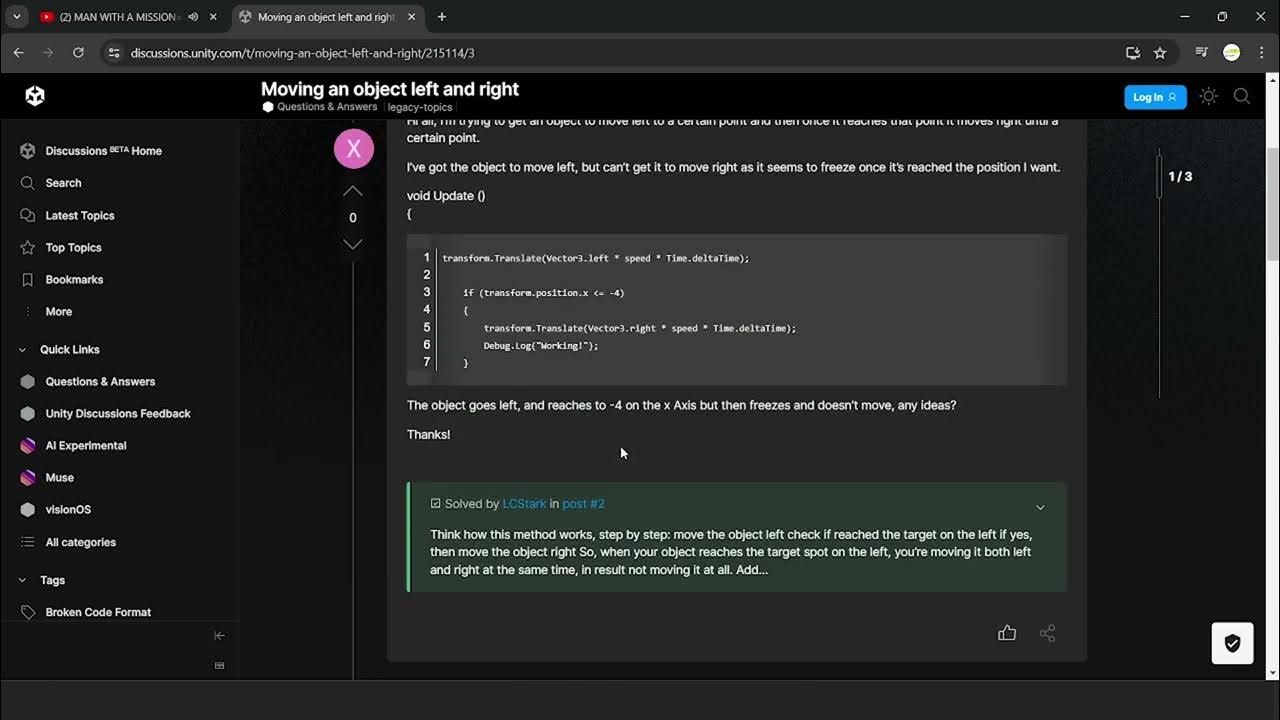The width and height of the screenshot is (1280, 720).
Task: Toggle the sidebar keyboard shortcuts icon
Action: point(220,666)
